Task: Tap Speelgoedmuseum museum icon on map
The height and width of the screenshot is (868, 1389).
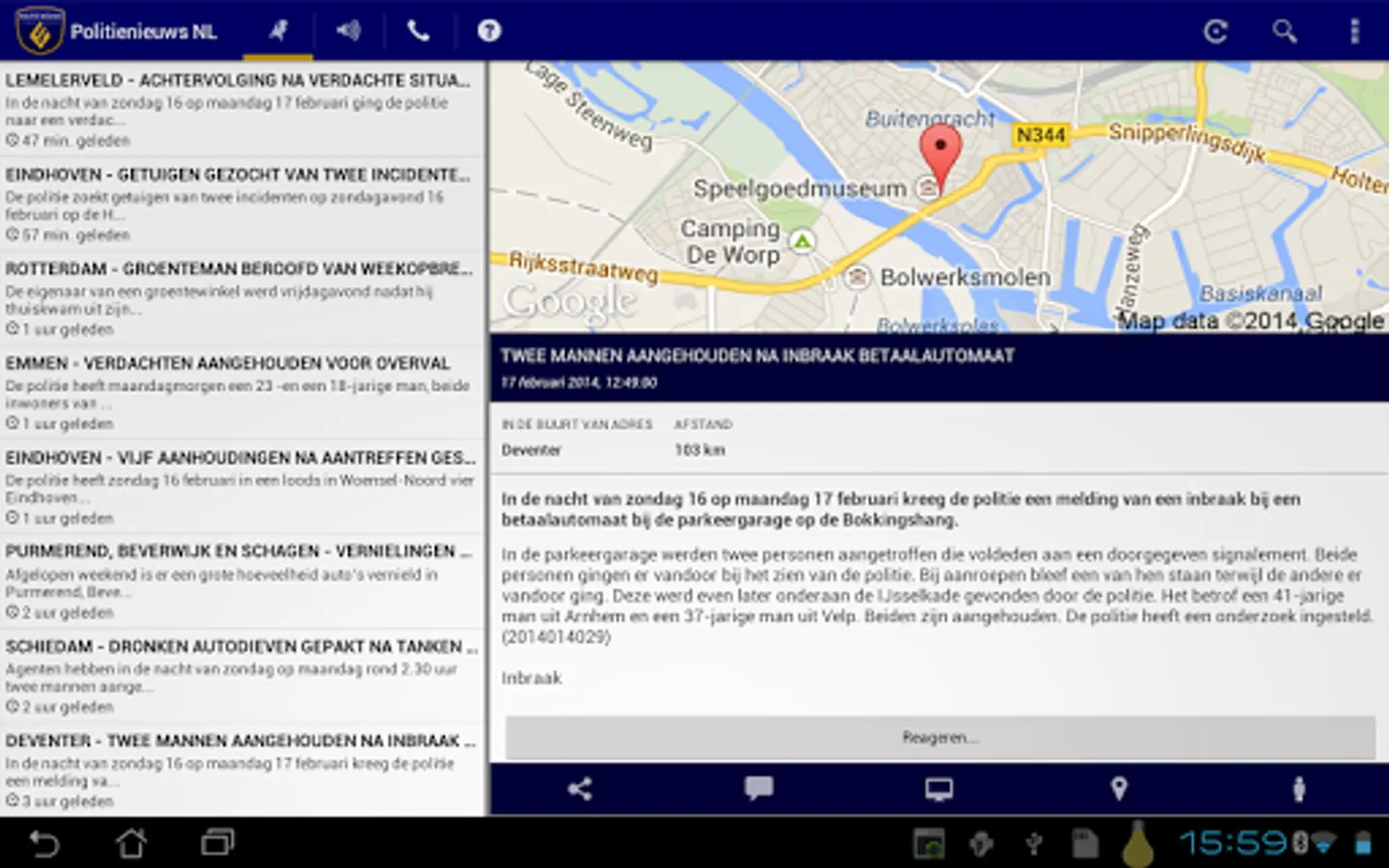Action: pyautogui.click(x=927, y=188)
